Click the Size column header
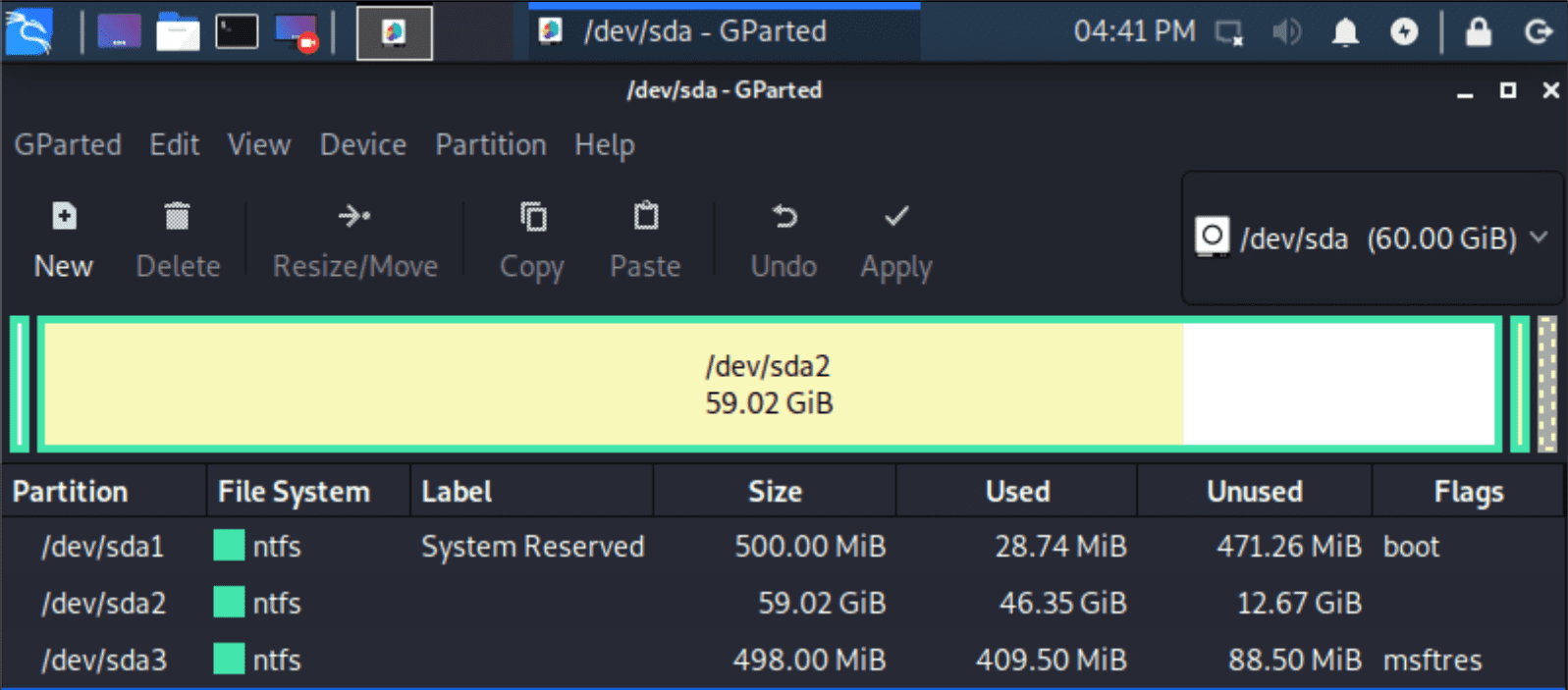The width and height of the screenshot is (1568, 690). click(x=775, y=492)
